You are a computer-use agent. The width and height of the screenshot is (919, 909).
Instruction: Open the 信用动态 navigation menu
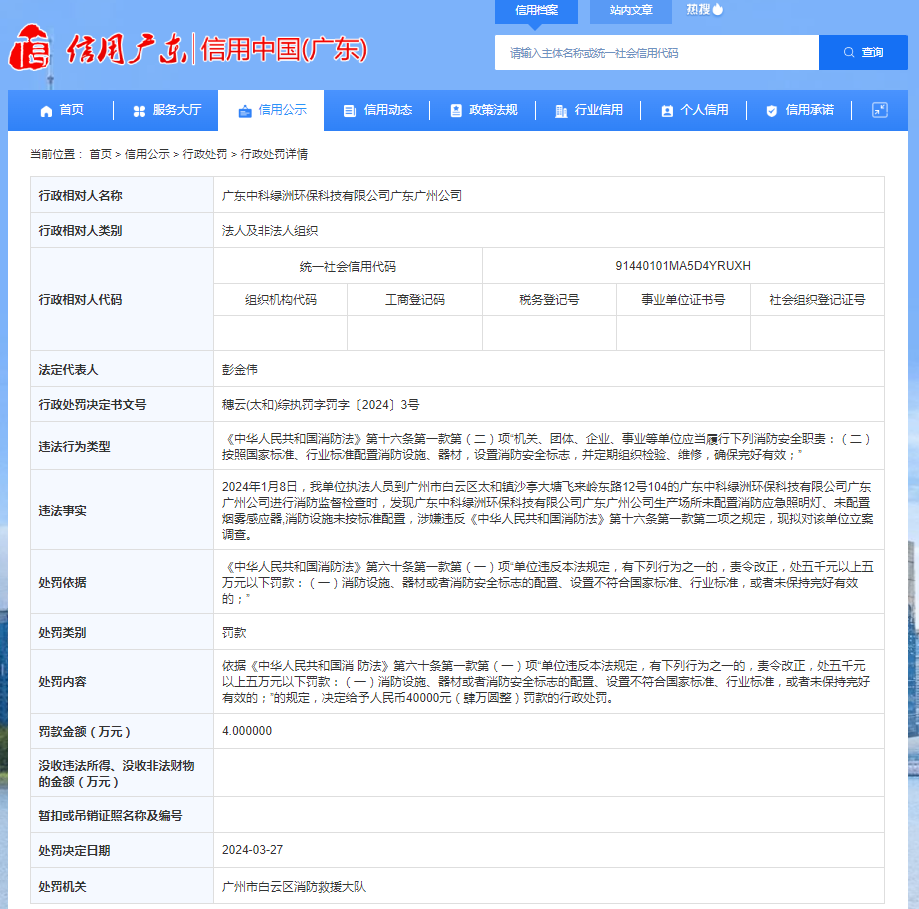pos(377,110)
